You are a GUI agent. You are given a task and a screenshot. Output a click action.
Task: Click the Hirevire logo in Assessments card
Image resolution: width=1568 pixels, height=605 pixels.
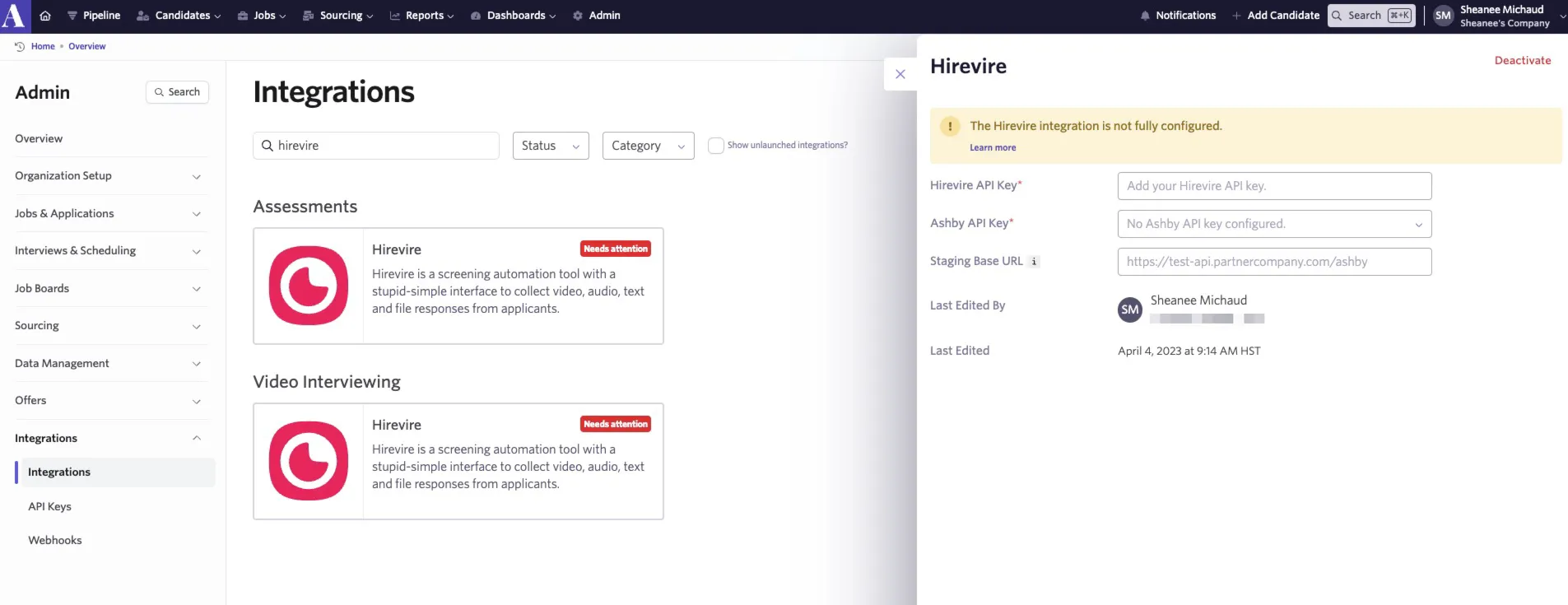click(x=309, y=286)
